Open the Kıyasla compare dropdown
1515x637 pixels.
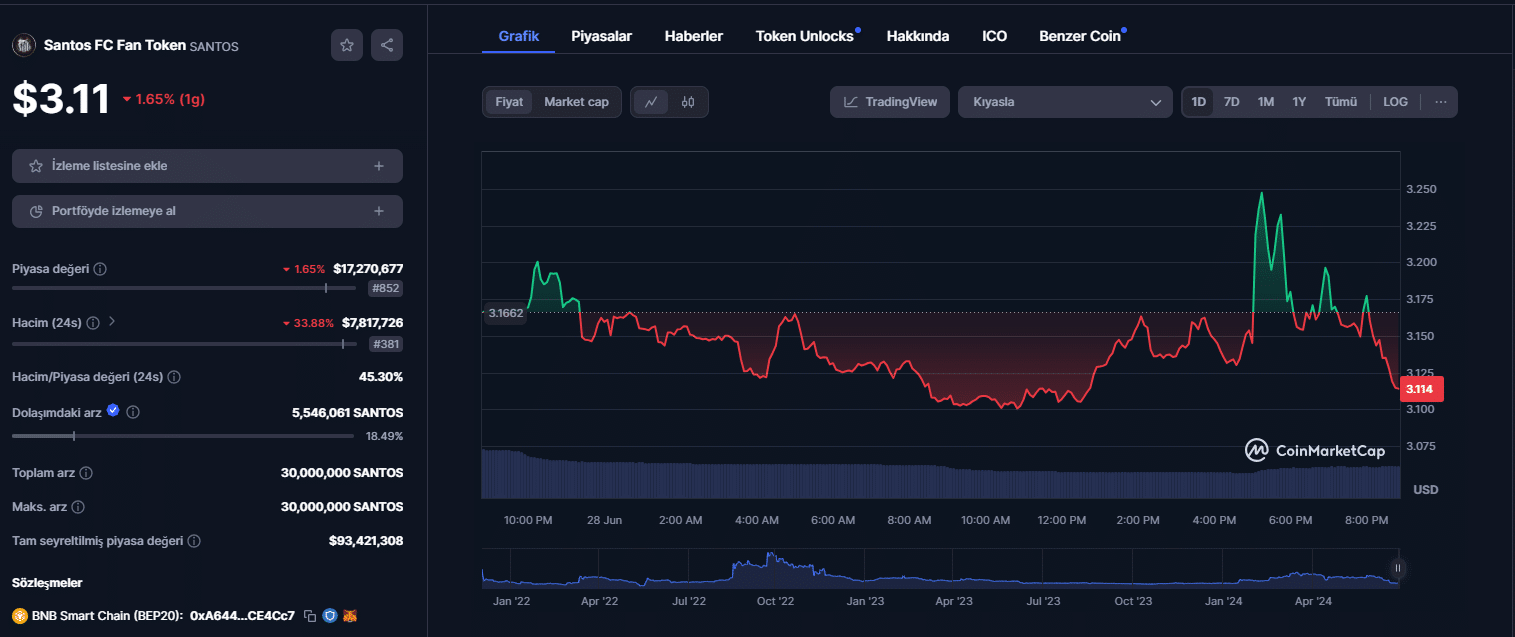coord(1065,102)
